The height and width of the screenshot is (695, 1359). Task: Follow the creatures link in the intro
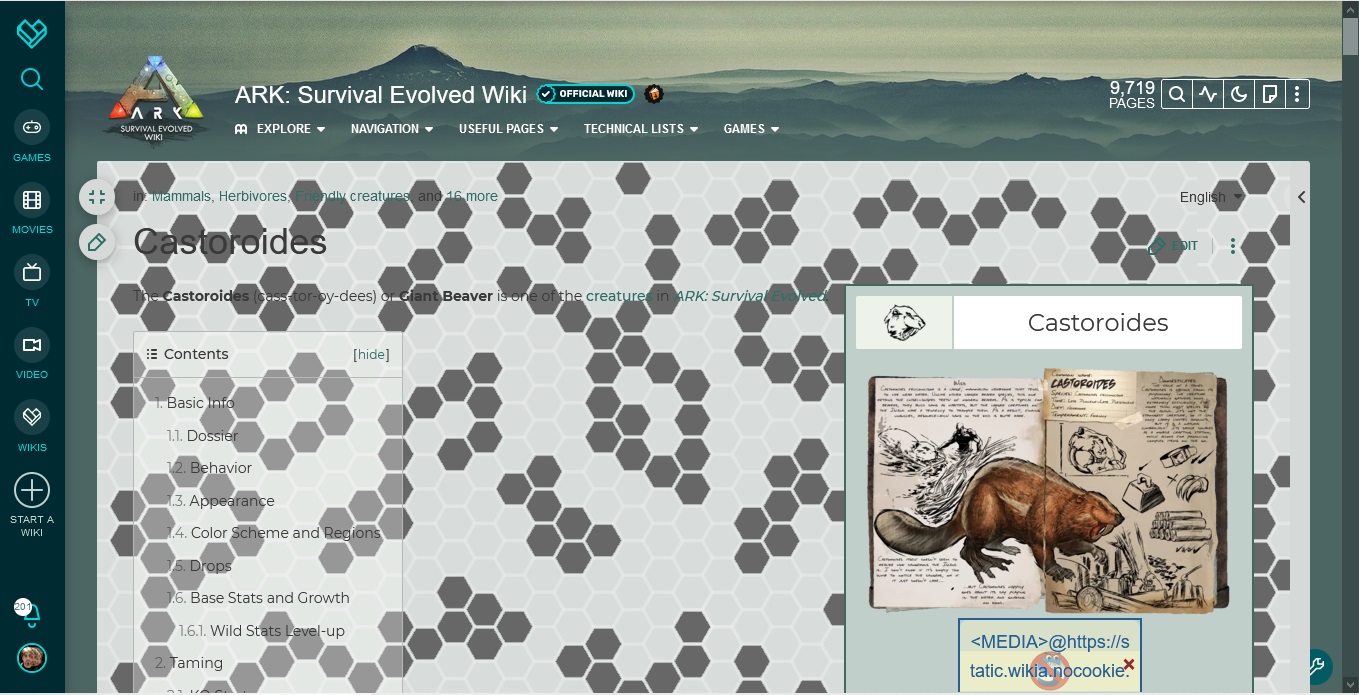619,296
